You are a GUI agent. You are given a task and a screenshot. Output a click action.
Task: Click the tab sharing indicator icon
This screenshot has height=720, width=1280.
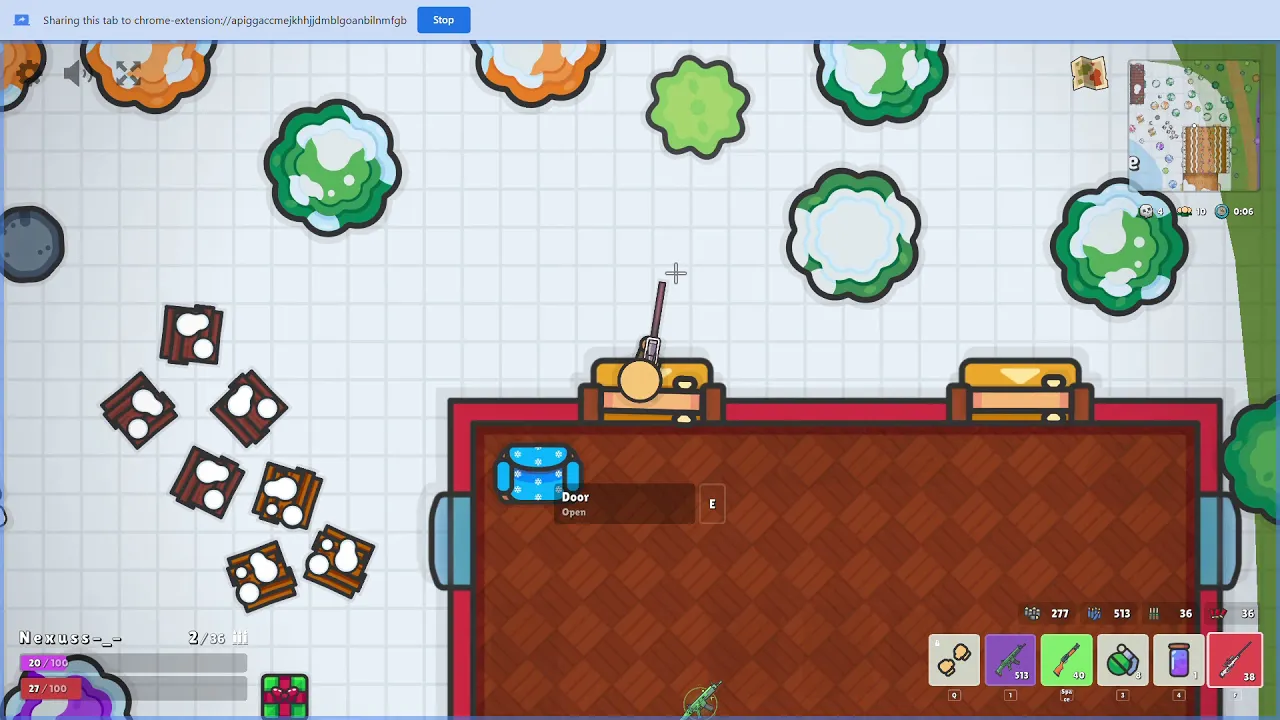[21, 20]
